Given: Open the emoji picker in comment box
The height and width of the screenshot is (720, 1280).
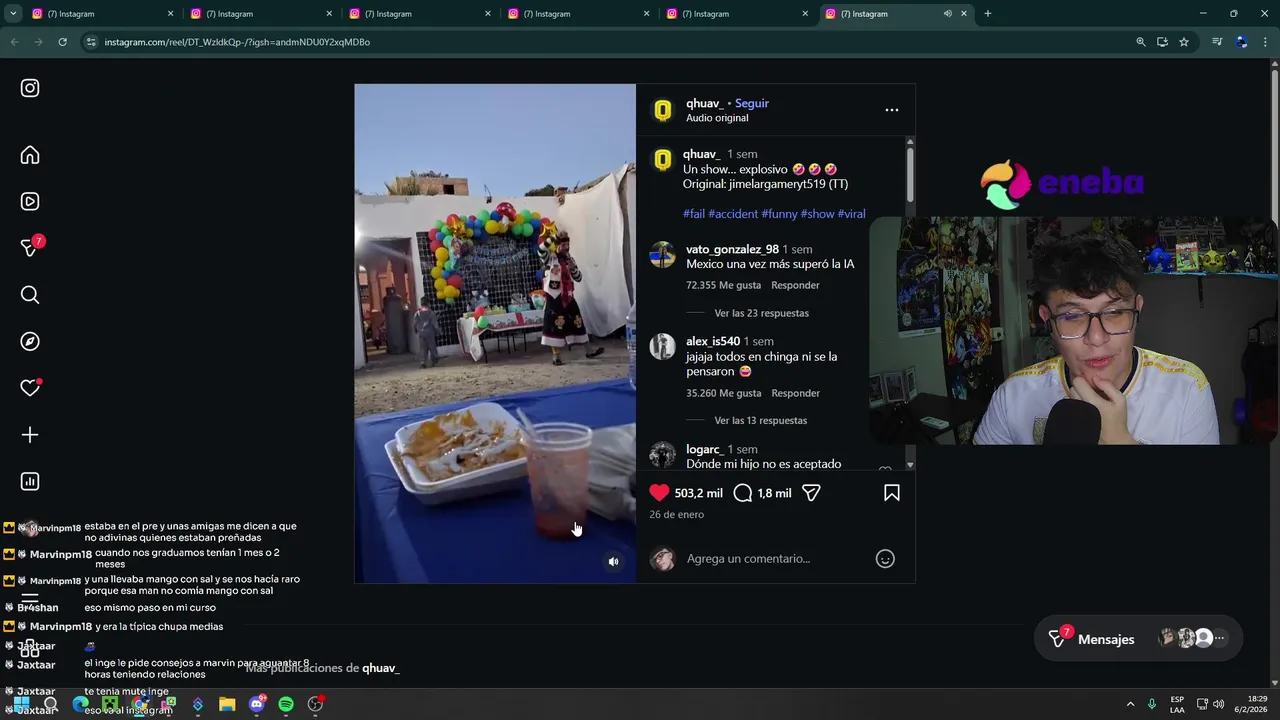Looking at the screenshot, I should pos(885,559).
